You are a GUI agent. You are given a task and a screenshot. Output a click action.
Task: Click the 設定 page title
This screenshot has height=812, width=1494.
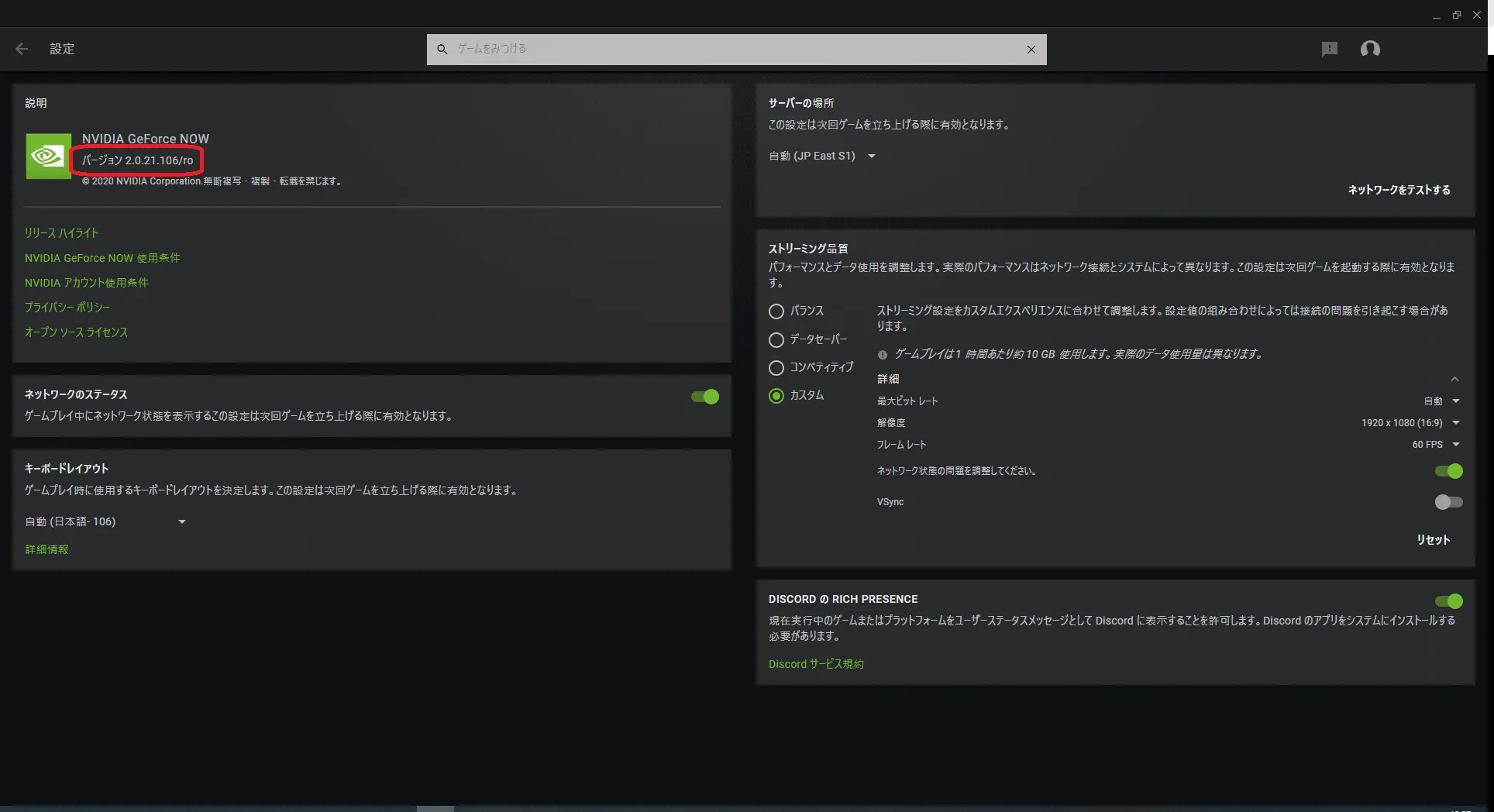tap(62, 49)
